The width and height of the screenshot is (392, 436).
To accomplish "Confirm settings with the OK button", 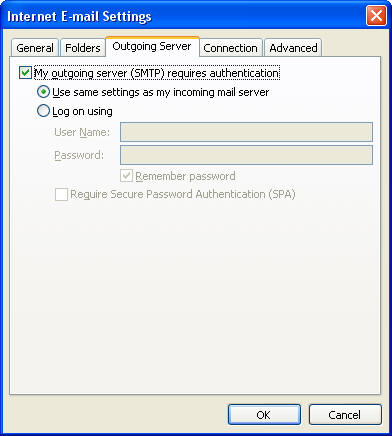I will [x=264, y=415].
